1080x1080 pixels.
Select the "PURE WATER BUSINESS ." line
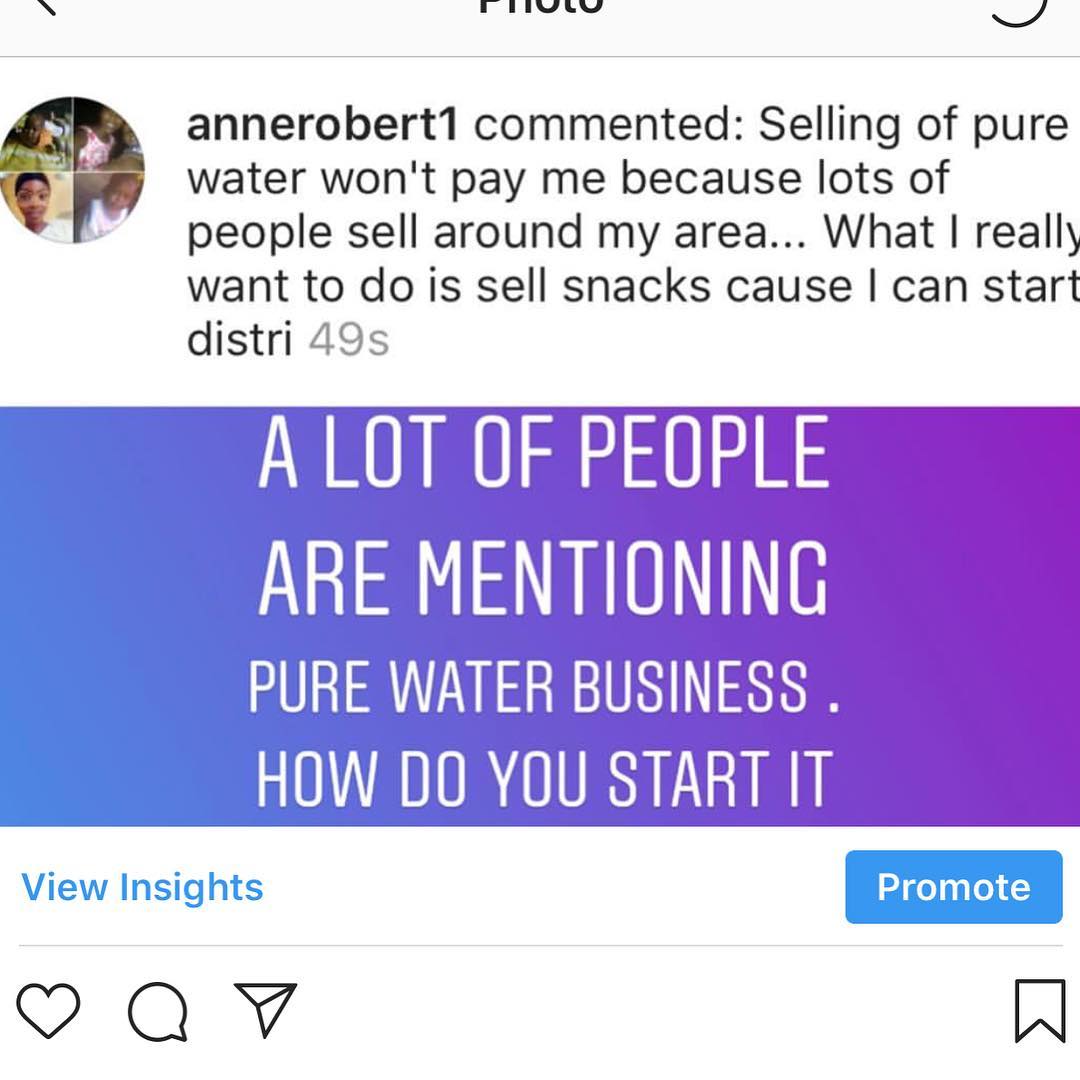pyautogui.click(x=543, y=686)
